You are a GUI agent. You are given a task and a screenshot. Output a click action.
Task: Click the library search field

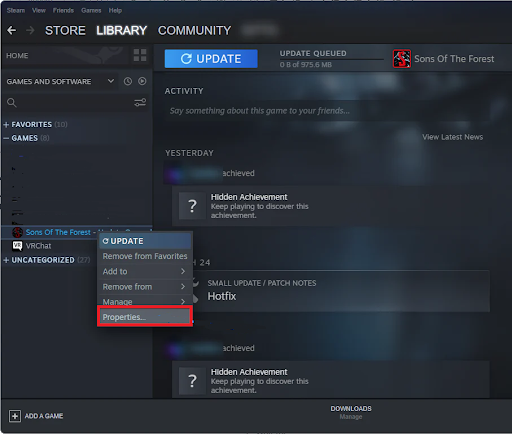pyautogui.click(x=75, y=103)
